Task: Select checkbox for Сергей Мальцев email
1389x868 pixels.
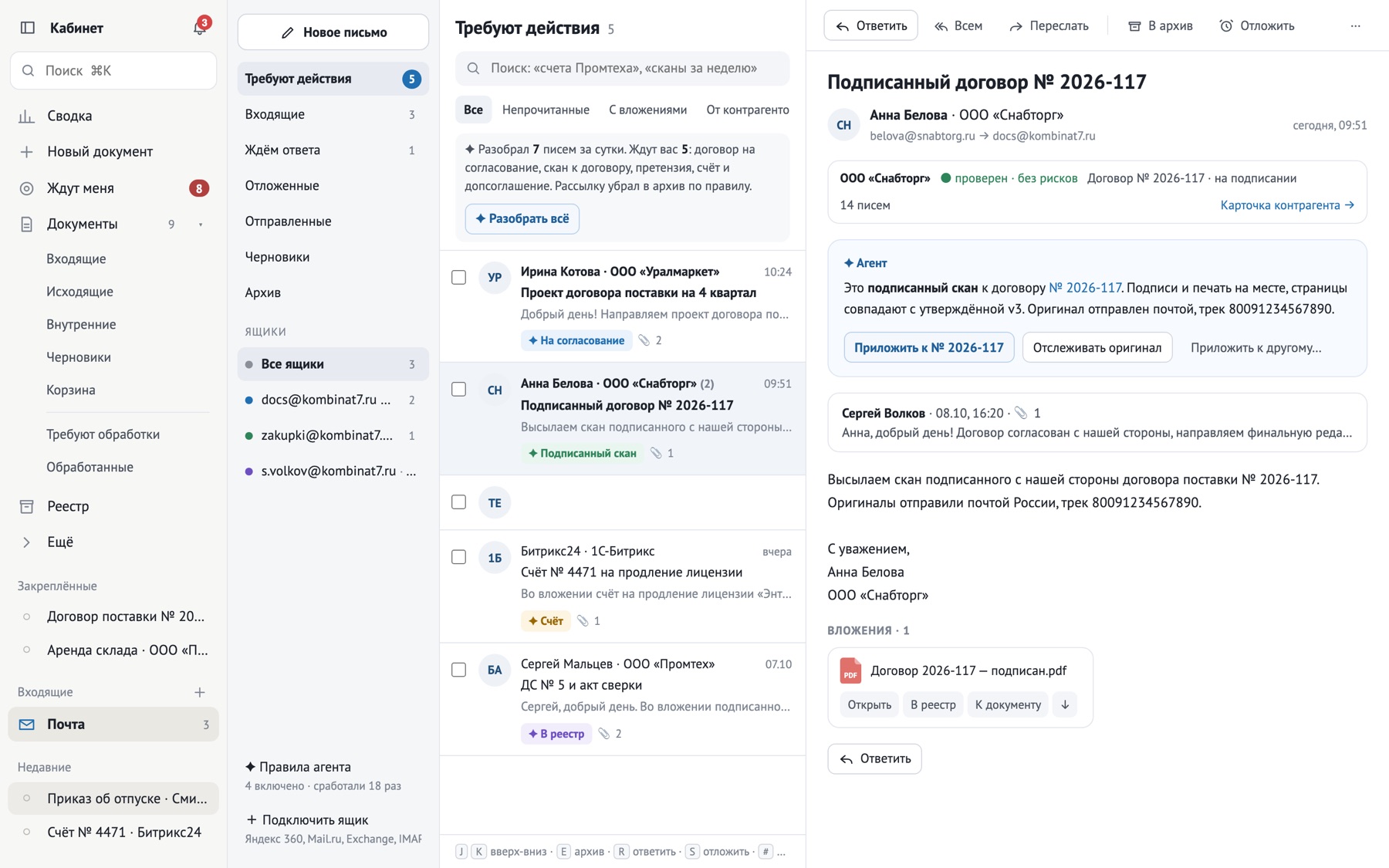Action: (458, 670)
